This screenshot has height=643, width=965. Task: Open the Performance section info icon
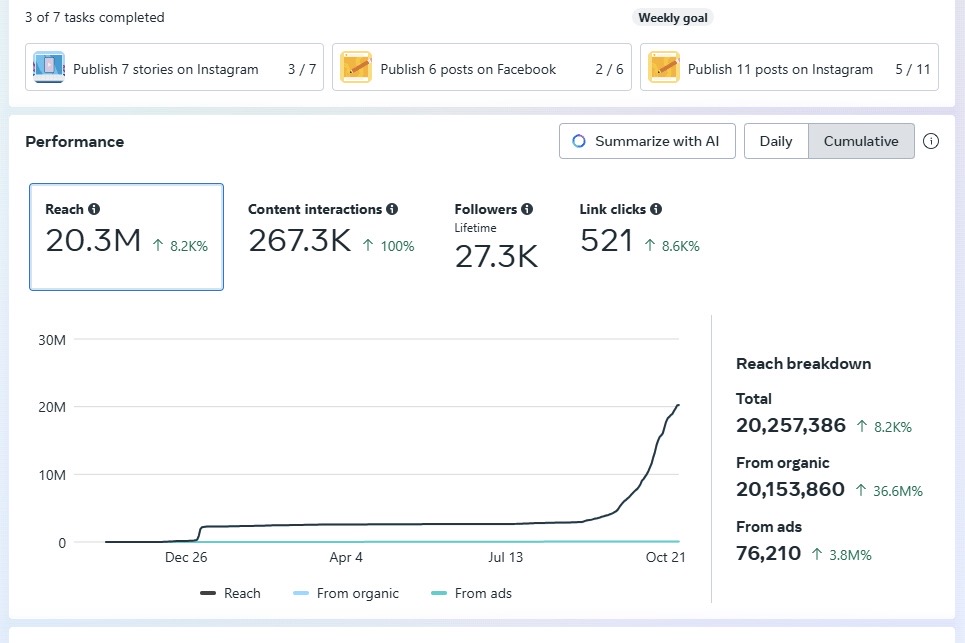[931, 141]
